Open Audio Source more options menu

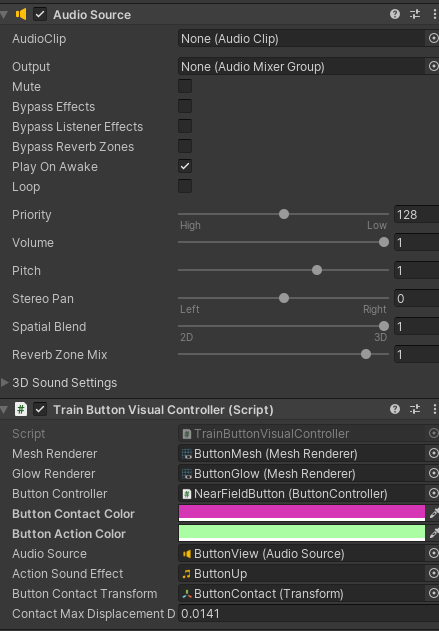(435, 14)
